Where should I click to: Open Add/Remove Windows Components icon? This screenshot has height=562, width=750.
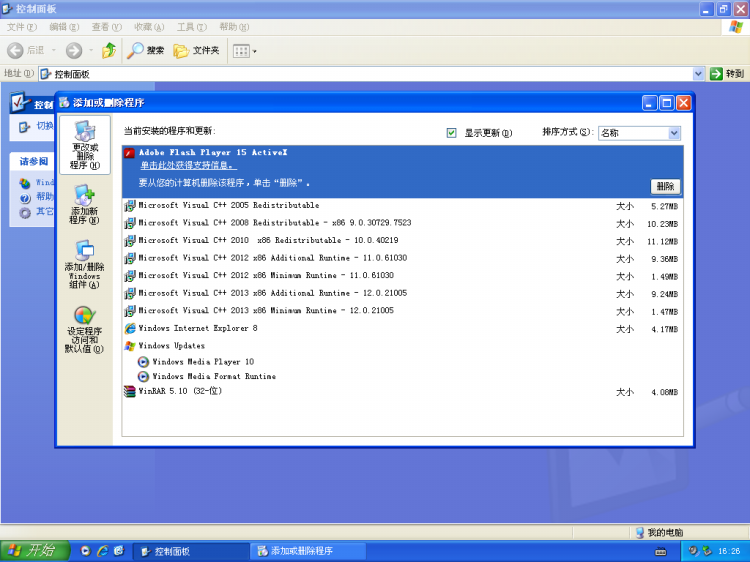coord(85,264)
